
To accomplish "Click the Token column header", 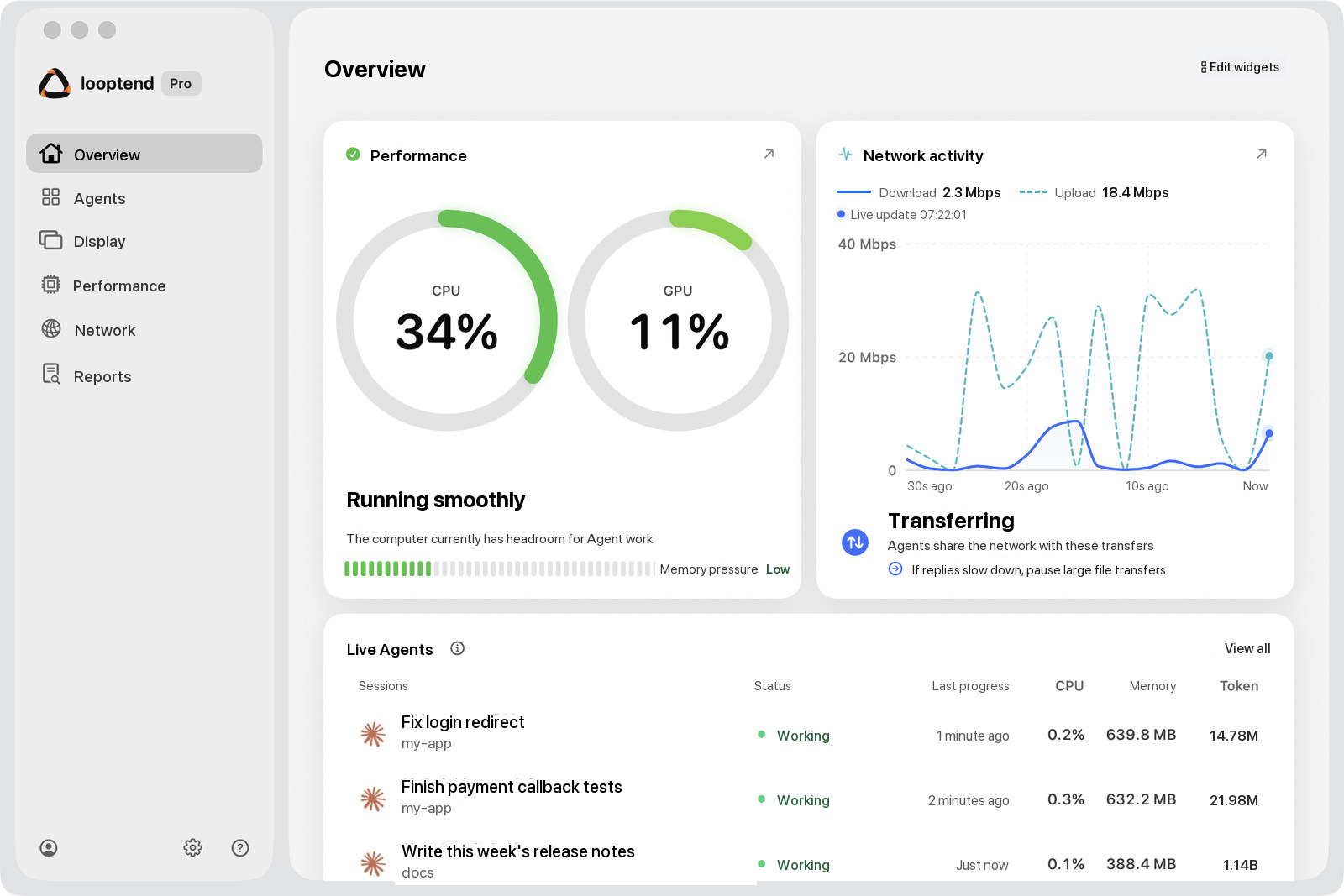I will point(1239,686).
